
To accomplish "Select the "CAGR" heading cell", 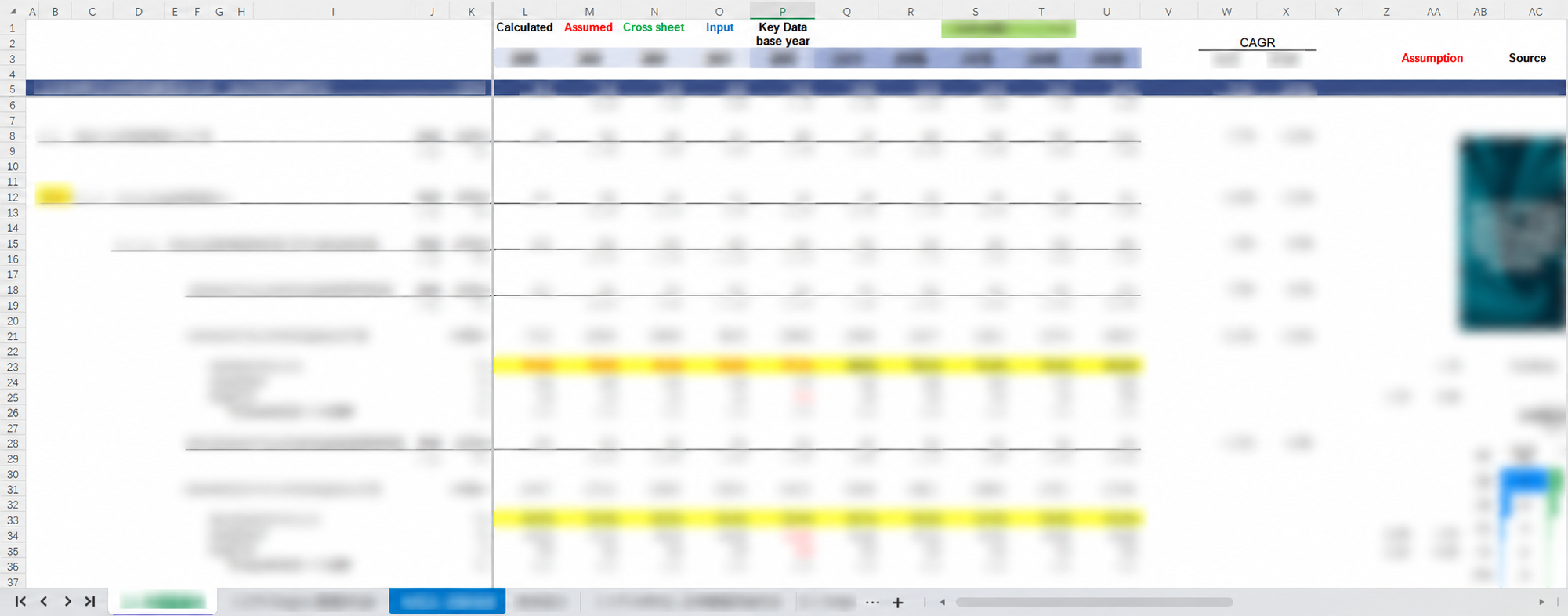I will (x=1257, y=42).
